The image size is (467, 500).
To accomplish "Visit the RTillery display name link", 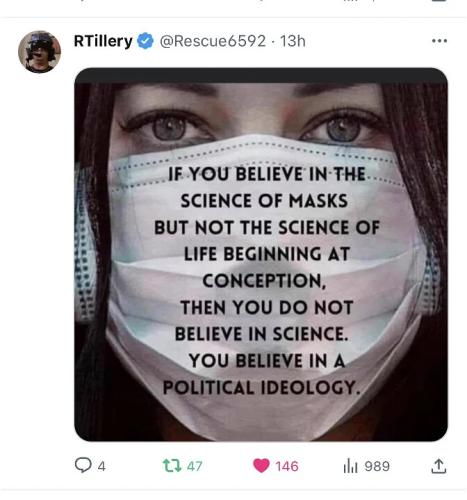I will coord(103,41).
